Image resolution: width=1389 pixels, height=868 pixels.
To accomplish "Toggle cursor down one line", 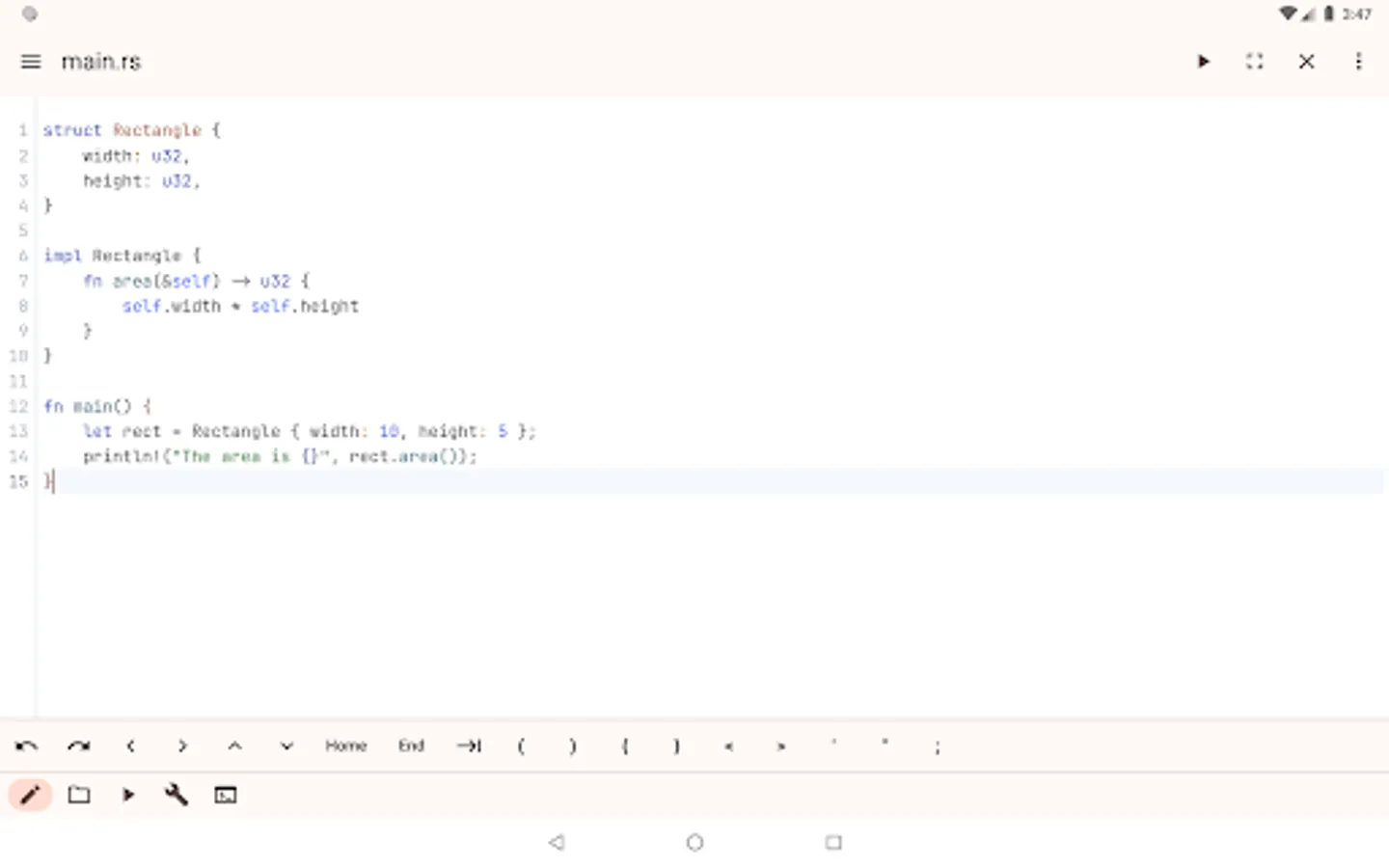I will (x=286, y=746).
